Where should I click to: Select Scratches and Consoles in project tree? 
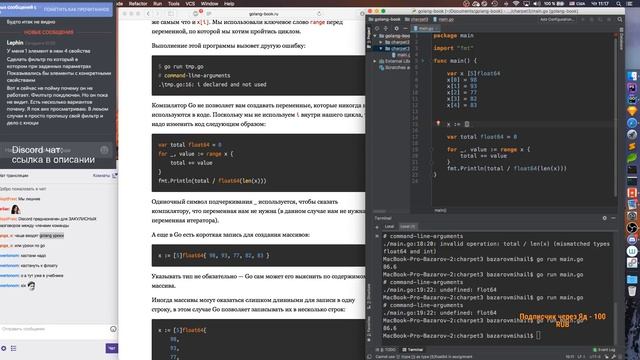coord(394,67)
